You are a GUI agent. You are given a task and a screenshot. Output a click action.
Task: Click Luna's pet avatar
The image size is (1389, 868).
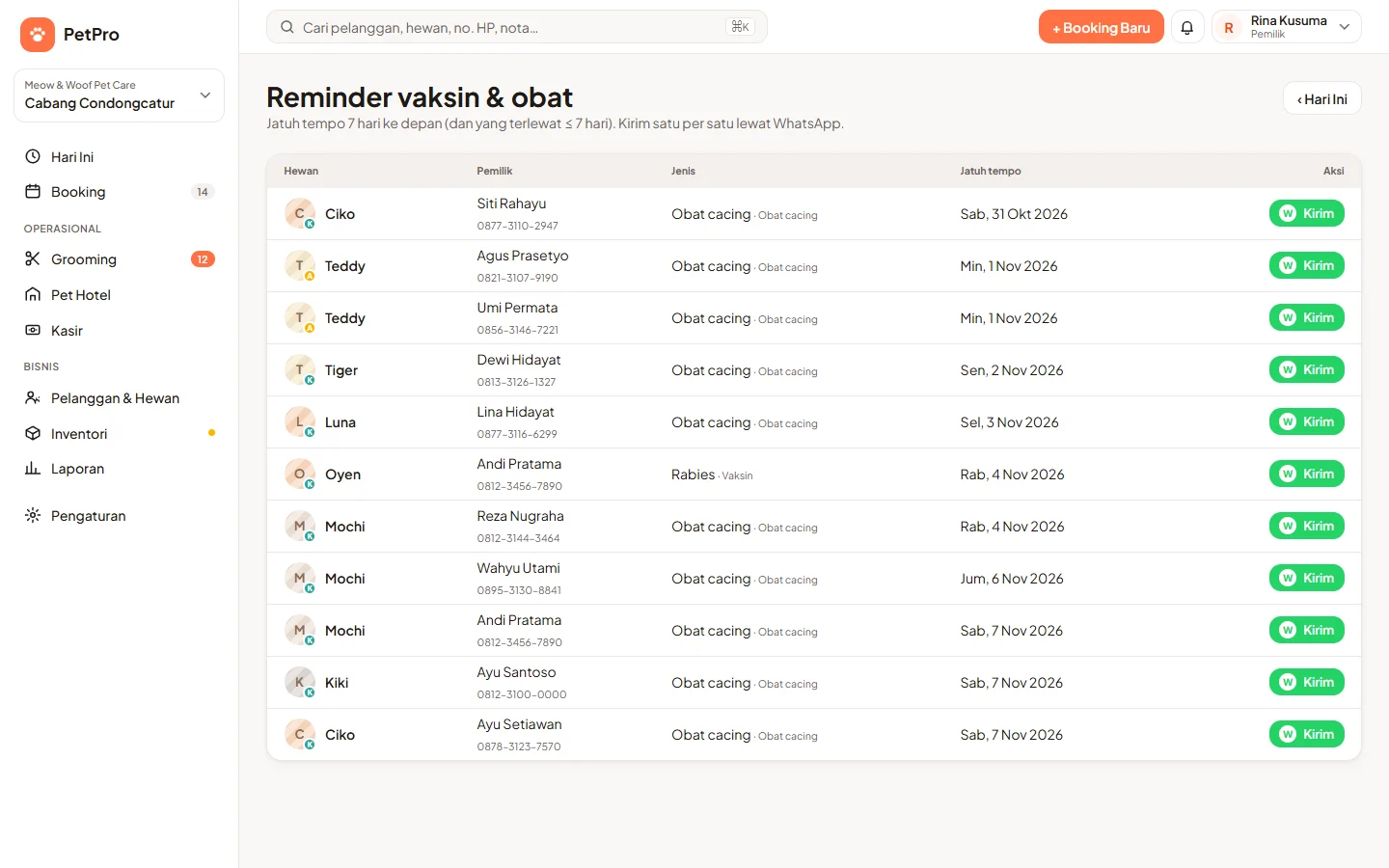coord(300,422)
